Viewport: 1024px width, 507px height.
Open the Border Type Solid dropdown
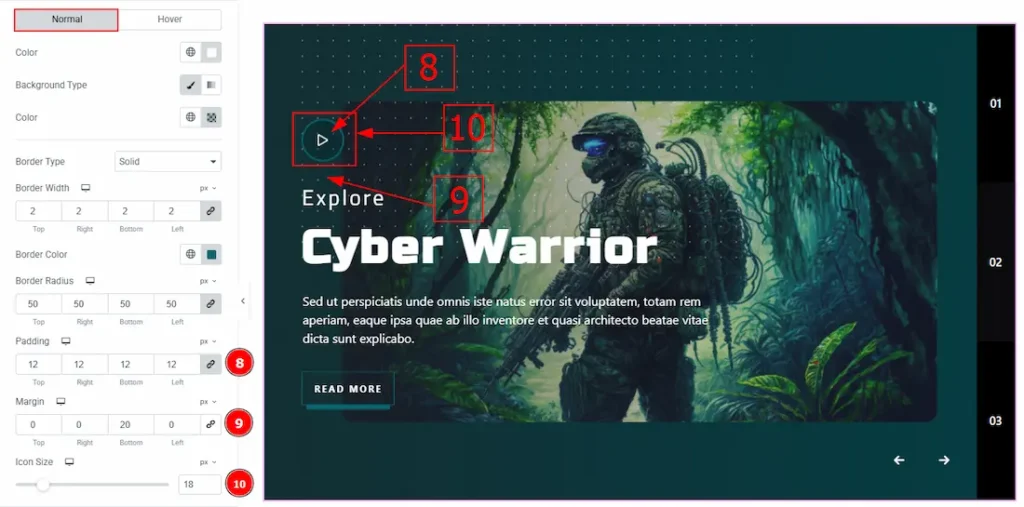click(x=168, y=161)
